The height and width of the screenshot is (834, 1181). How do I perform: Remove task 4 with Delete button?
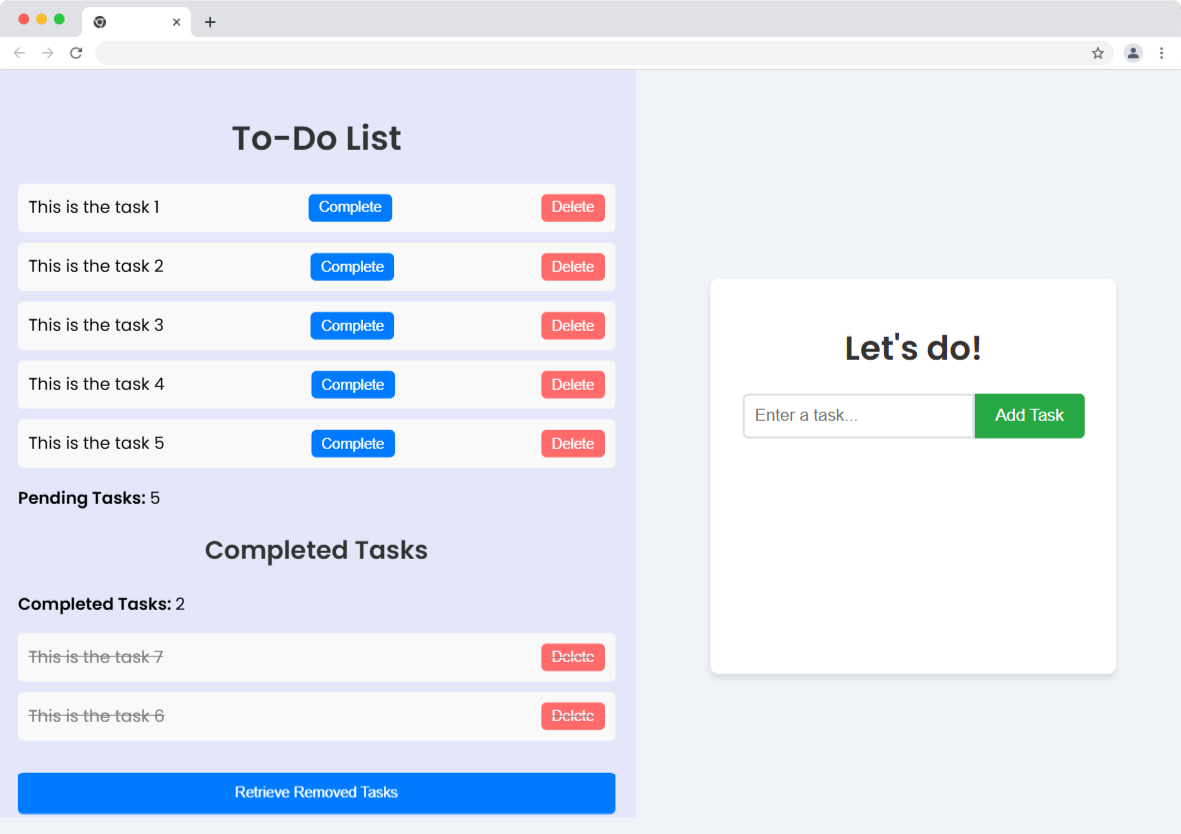[573, 385]
